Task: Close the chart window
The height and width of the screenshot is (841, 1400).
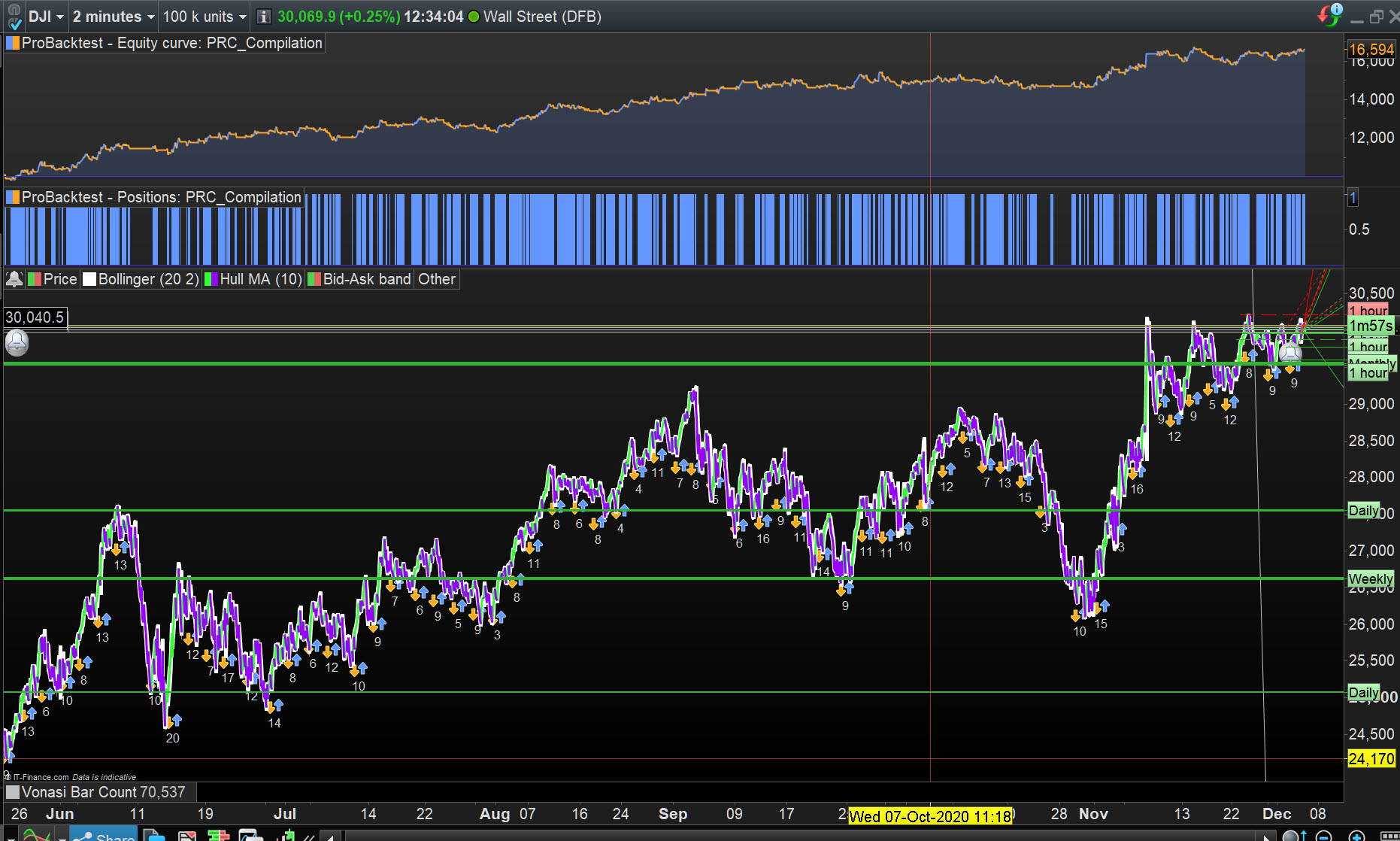Action: [1393, 17]
